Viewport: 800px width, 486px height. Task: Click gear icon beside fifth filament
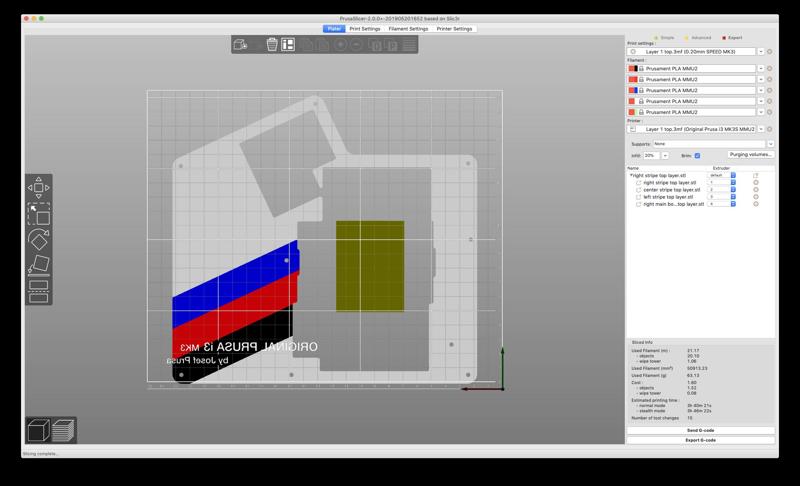point(769,112)
